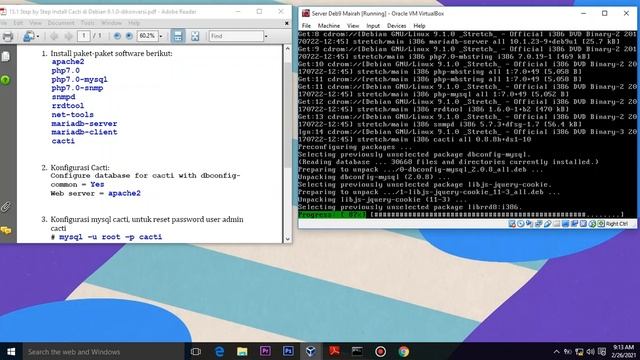This screenshot has width=640, height=360.
Task: Click the 'rrdtool' package name in PDF
Action: tap(68, 106)
